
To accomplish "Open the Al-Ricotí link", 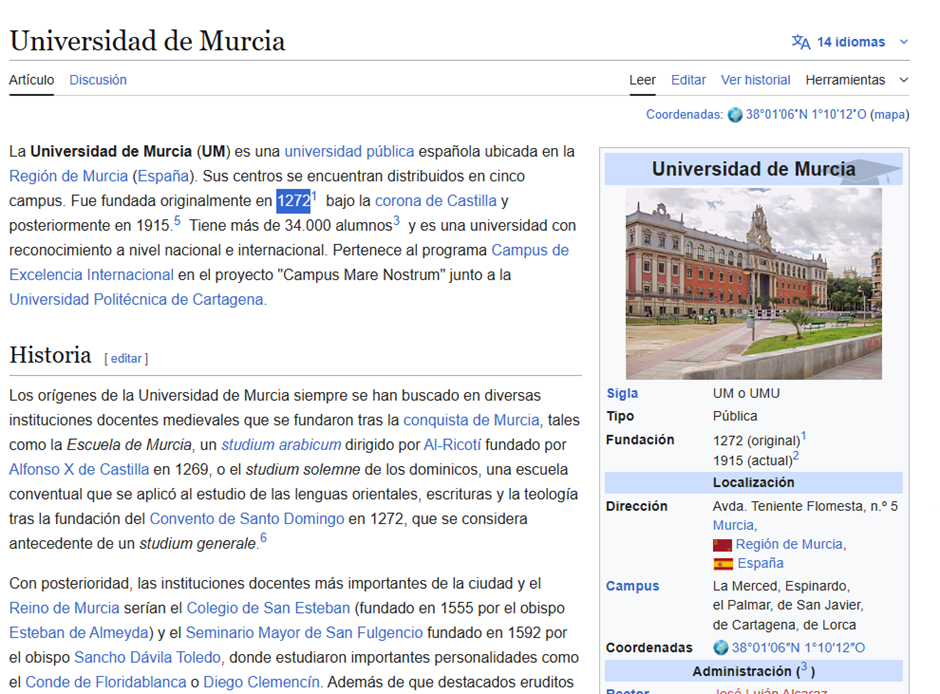I will click(452, 445).
